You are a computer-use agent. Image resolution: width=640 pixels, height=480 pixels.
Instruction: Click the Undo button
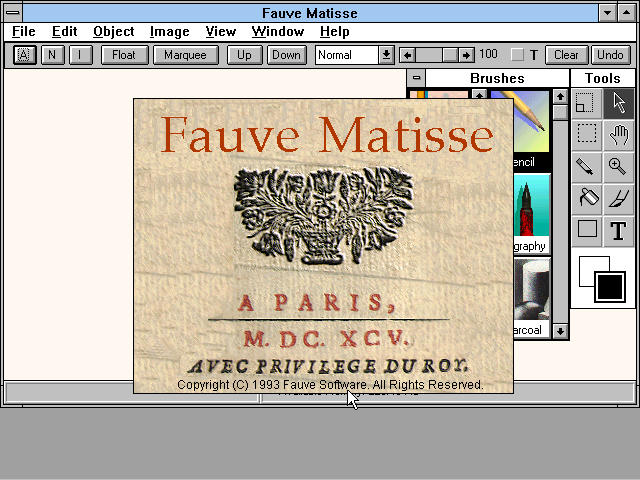pyautogui.click(x=611, y=55)
